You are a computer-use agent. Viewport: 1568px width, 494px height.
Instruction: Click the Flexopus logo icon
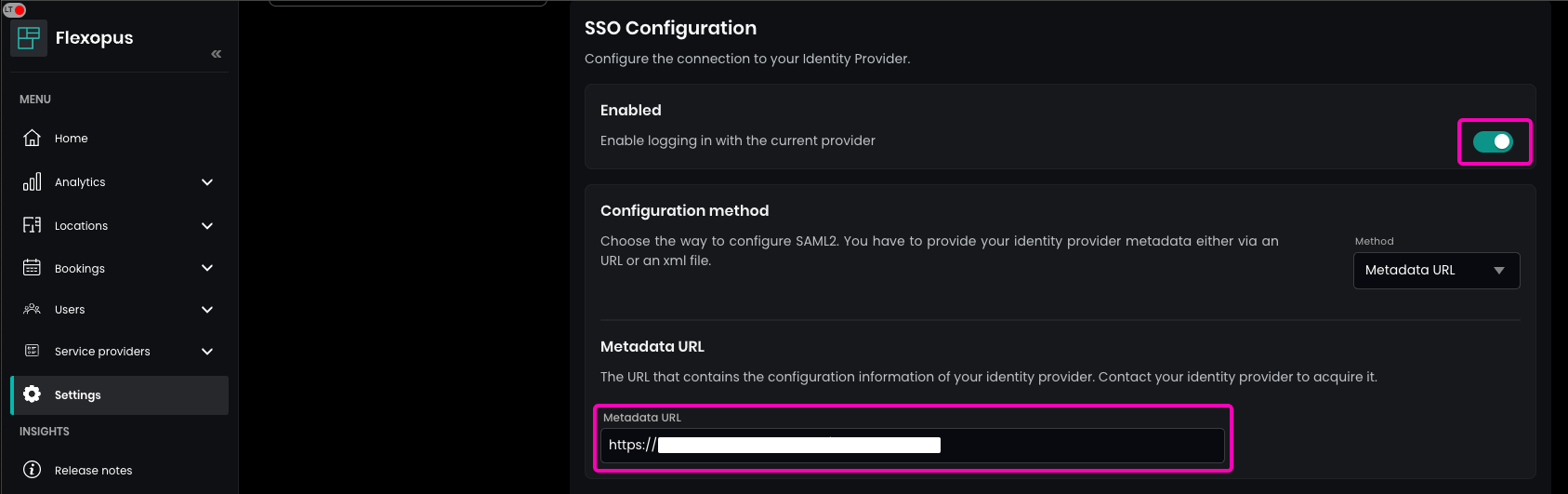click(29, 38)
